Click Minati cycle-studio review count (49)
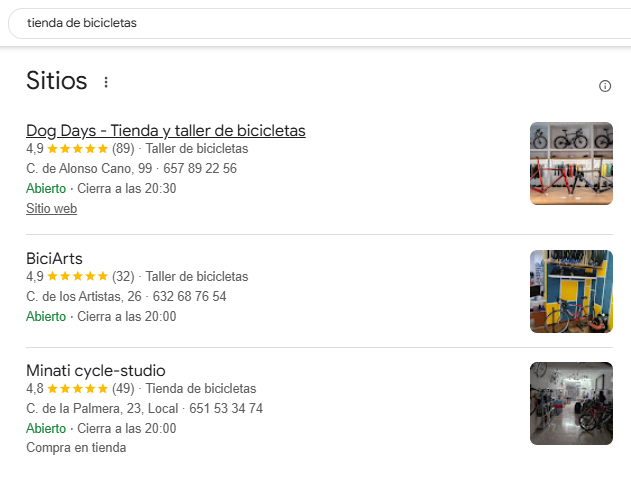Viewport: 631px width, 479px height. [123, 389]
